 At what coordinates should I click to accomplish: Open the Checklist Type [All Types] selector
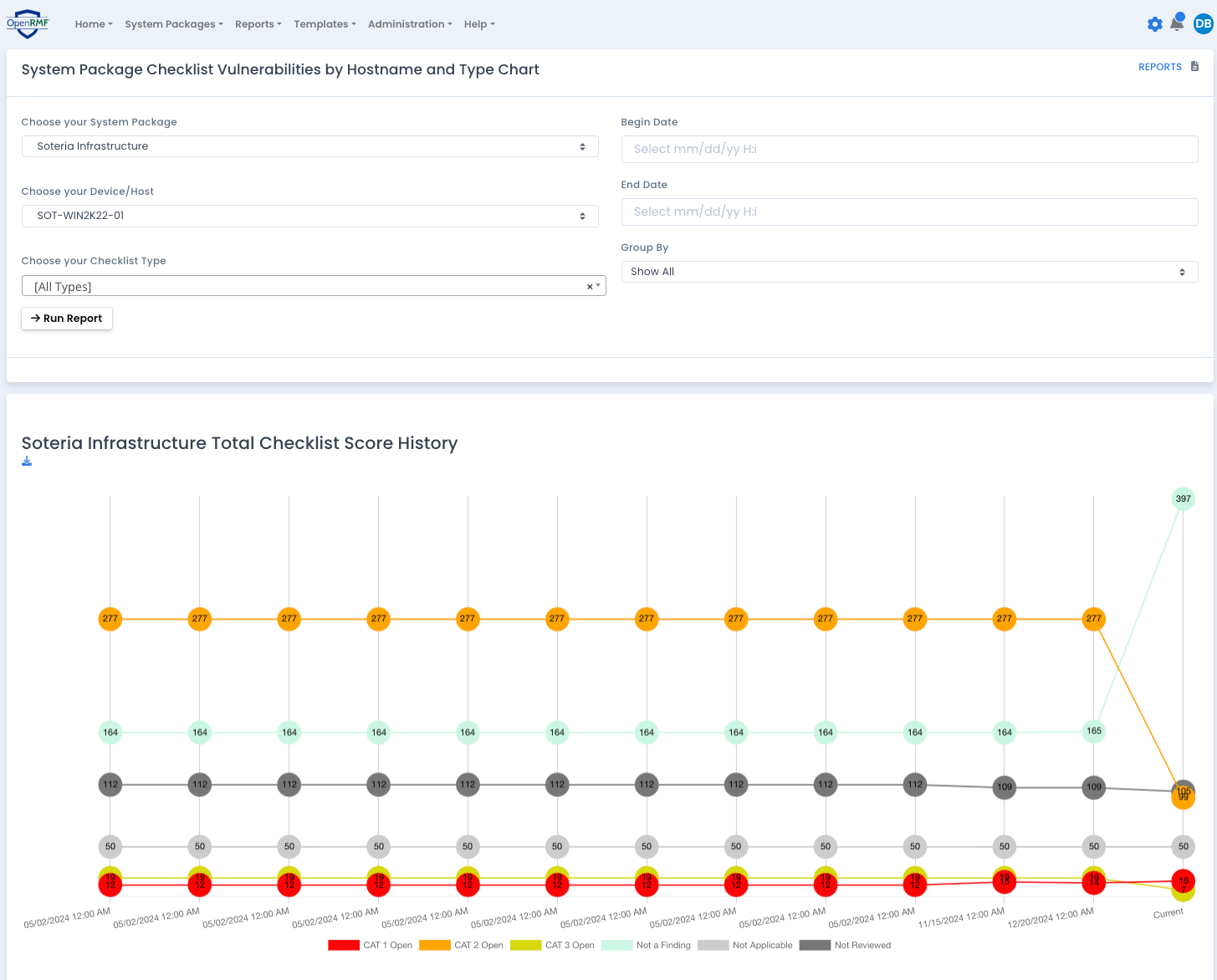tap(314, 286)
